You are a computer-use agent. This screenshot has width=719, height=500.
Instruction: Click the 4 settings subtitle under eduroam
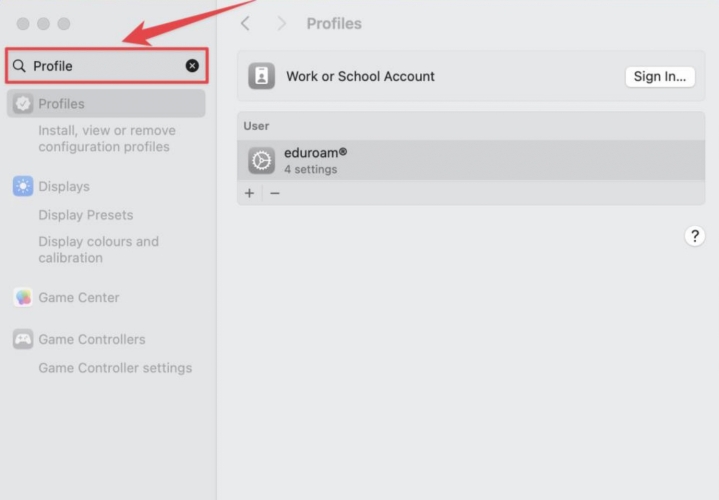(310, 169)
